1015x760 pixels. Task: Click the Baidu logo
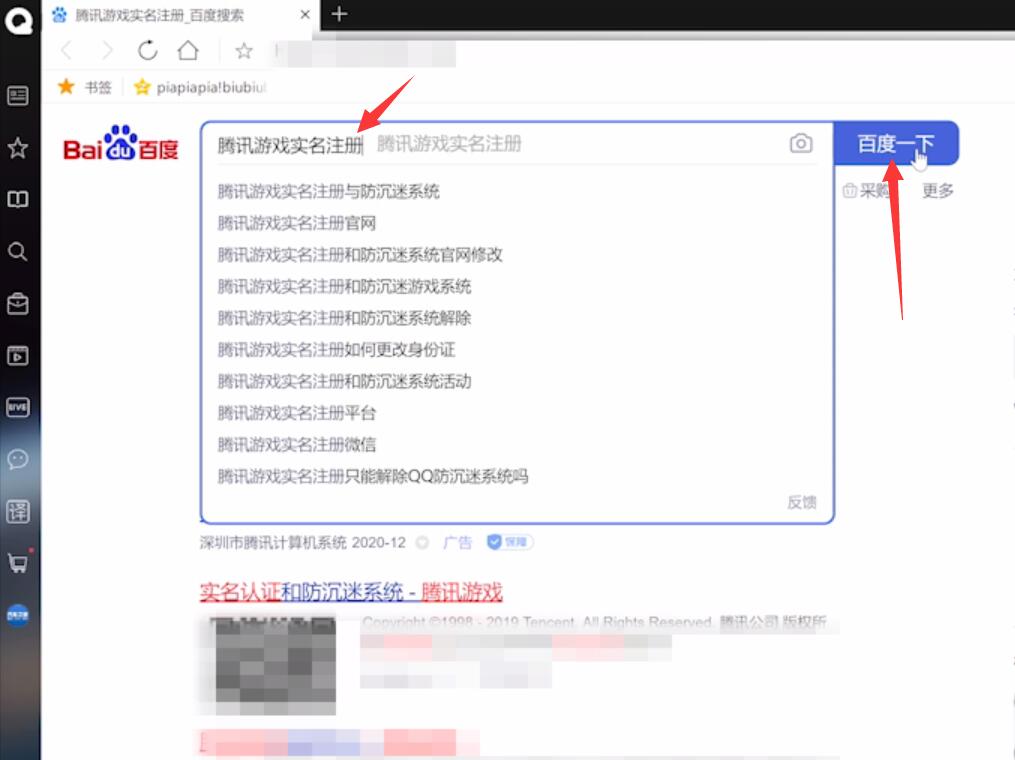point(120,143)
